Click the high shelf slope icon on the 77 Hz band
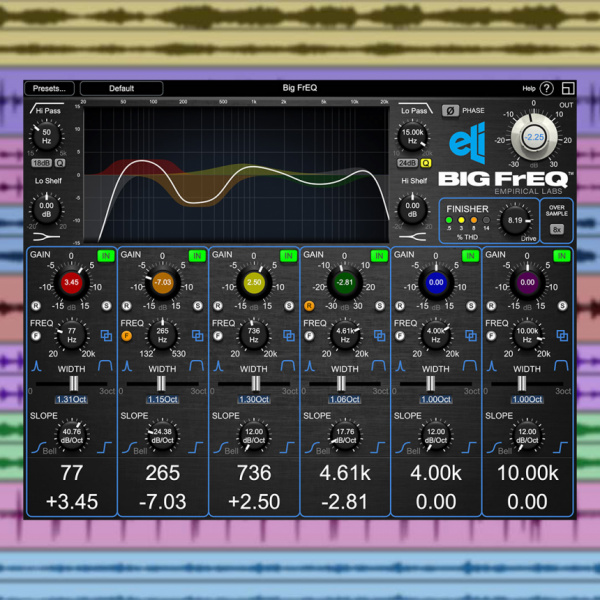Viewport: 600px width, 600px height. point(104,447)
